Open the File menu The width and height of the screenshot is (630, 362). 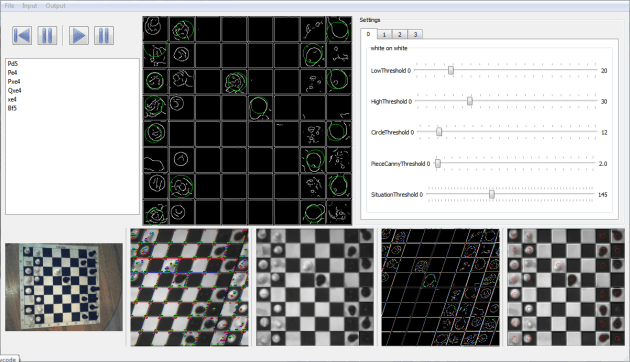click(x=9, y=6)
